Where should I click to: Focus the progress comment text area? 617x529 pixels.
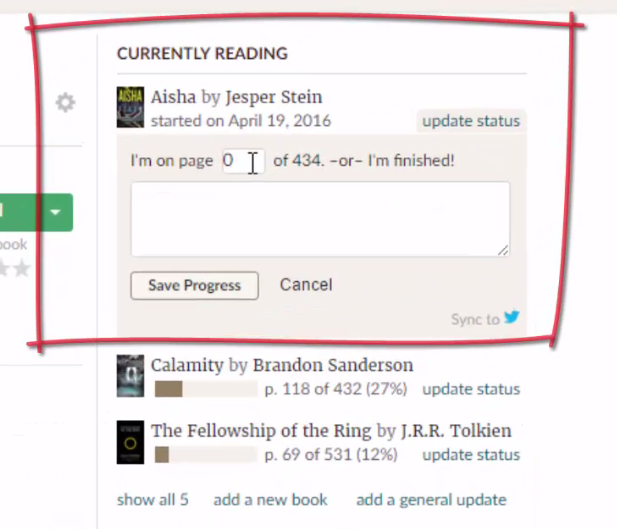pos(320,219)
